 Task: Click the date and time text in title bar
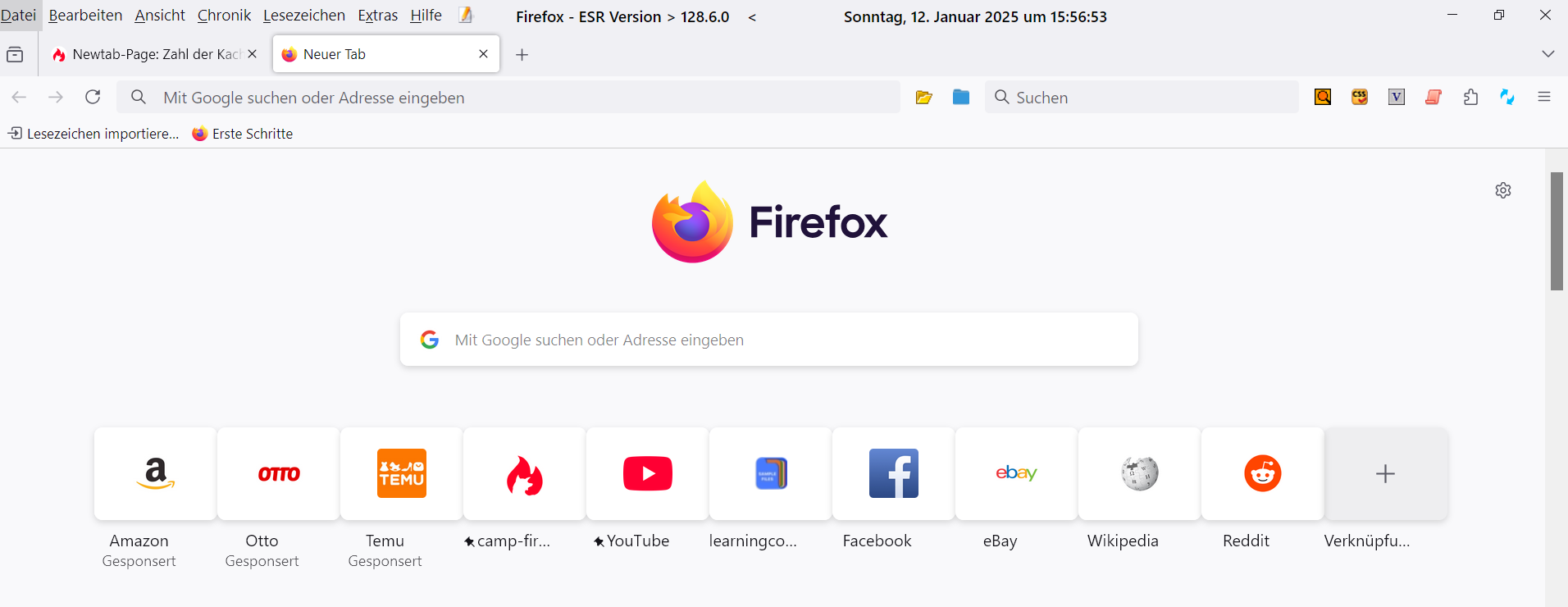click(975, 17)
